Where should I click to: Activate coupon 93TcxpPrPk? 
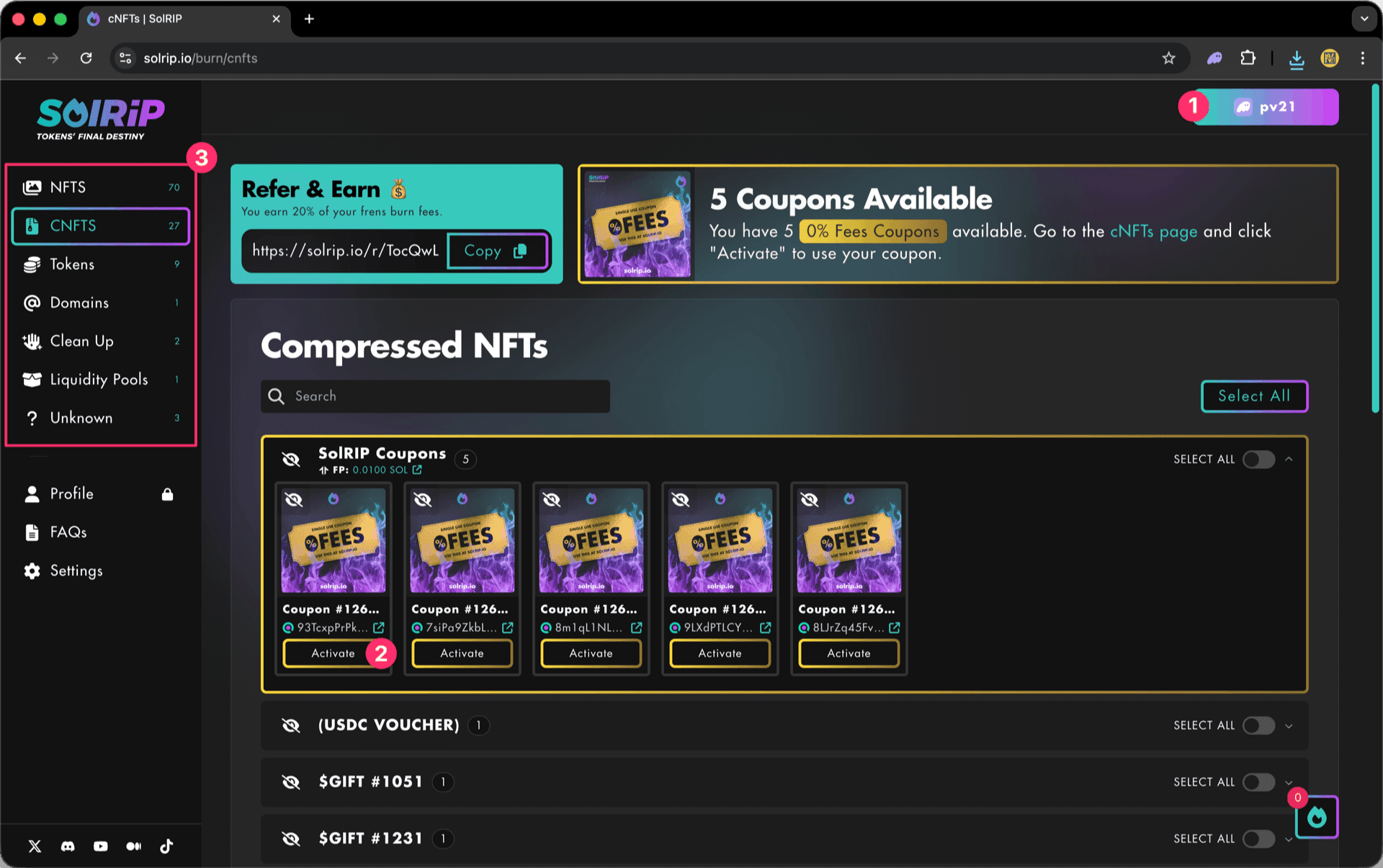coord(333,653)
